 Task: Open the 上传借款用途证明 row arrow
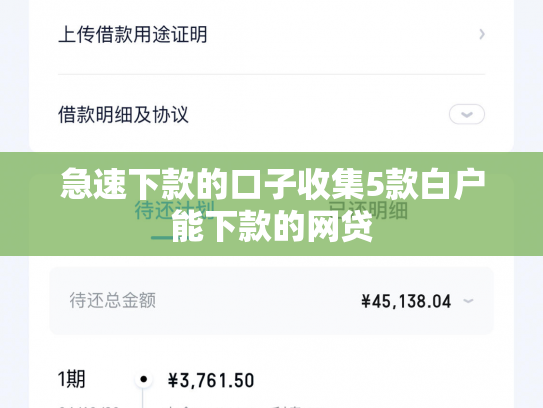pos(482,34)
